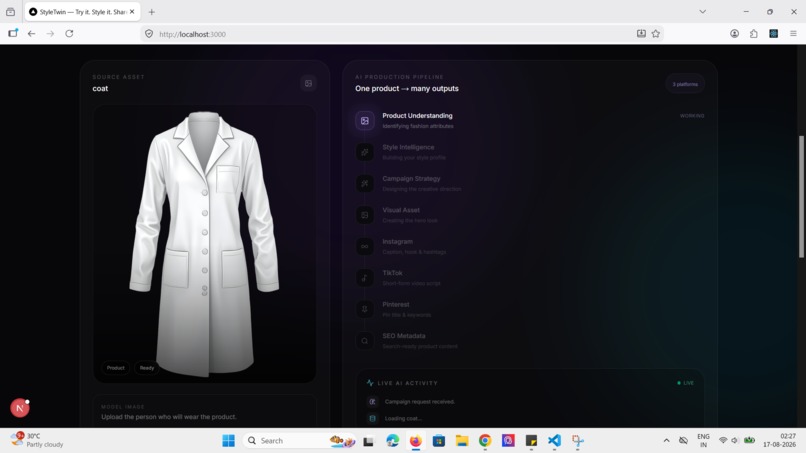Viewport: 806px width, 453px height.
Task: Go back with browser back arrow
Action: [x=31, y=33]
